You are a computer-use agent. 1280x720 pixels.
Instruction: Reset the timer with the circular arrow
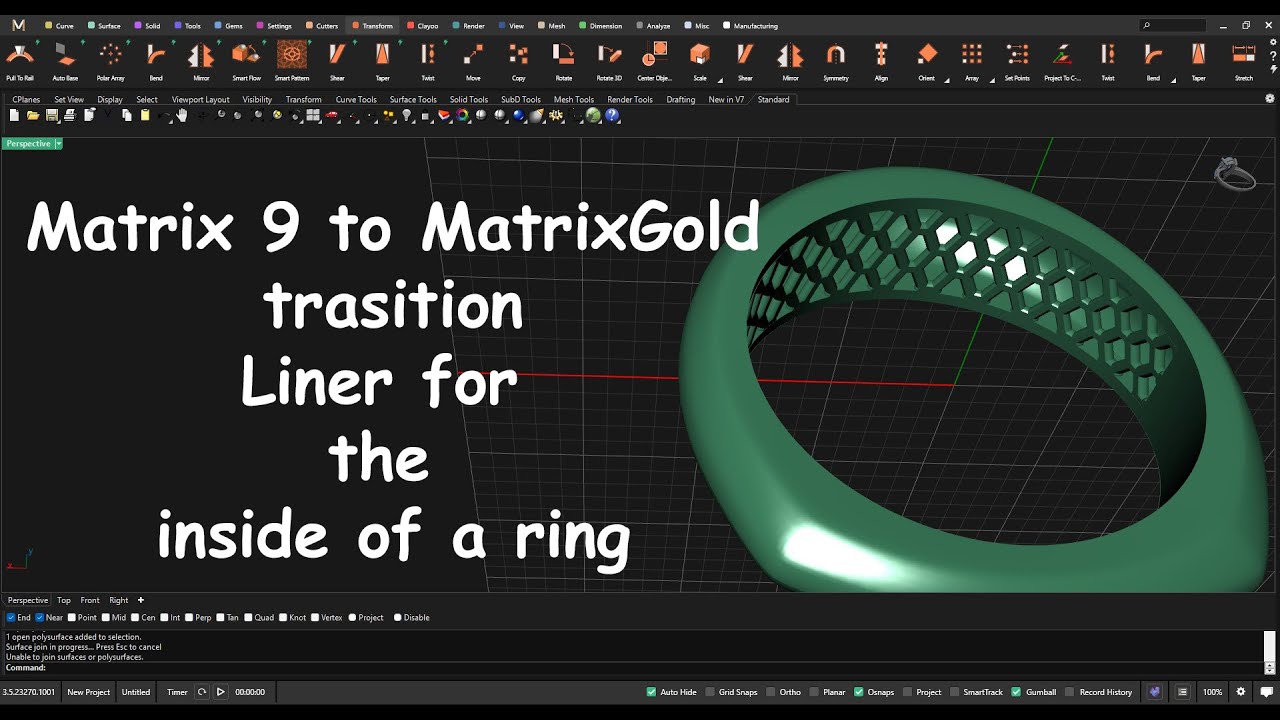coord(202,692)
